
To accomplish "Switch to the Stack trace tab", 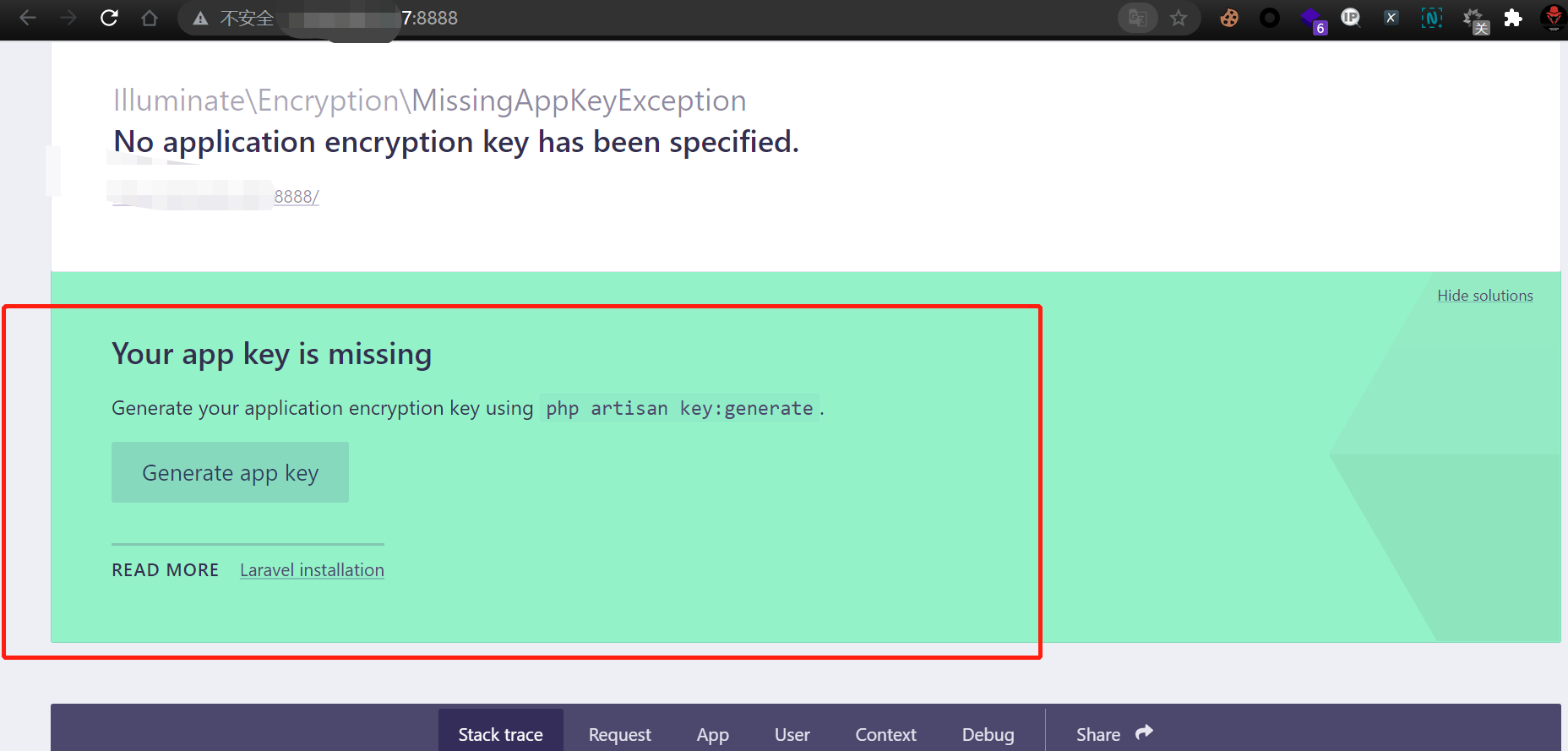I will pos(500,734).
